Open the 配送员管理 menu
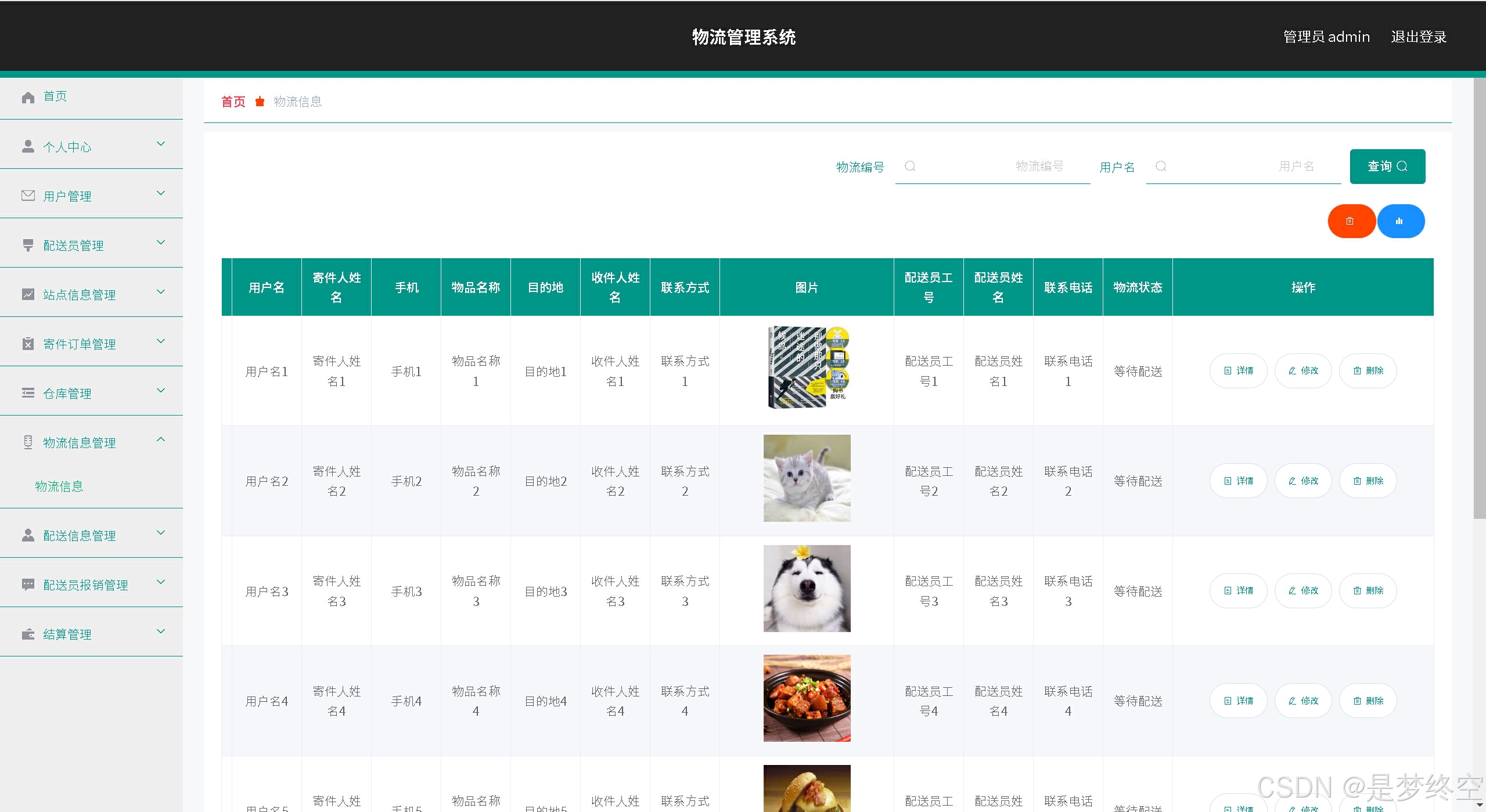1486x812 pixels. pyautogui.click(x=74, y=246)
